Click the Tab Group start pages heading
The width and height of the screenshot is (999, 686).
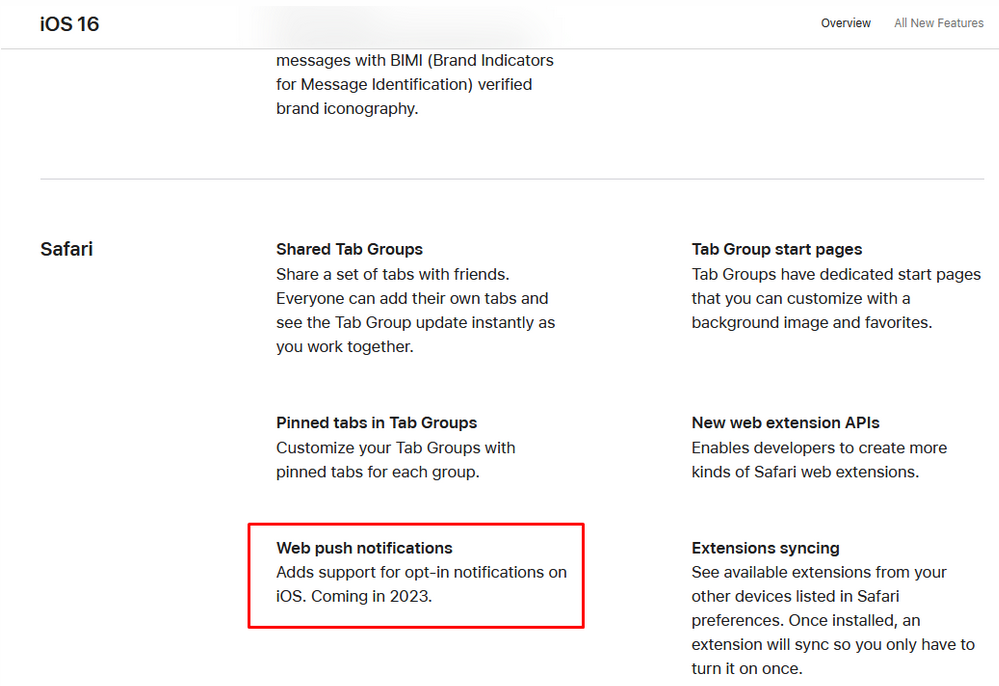click(x=777, y=249)
